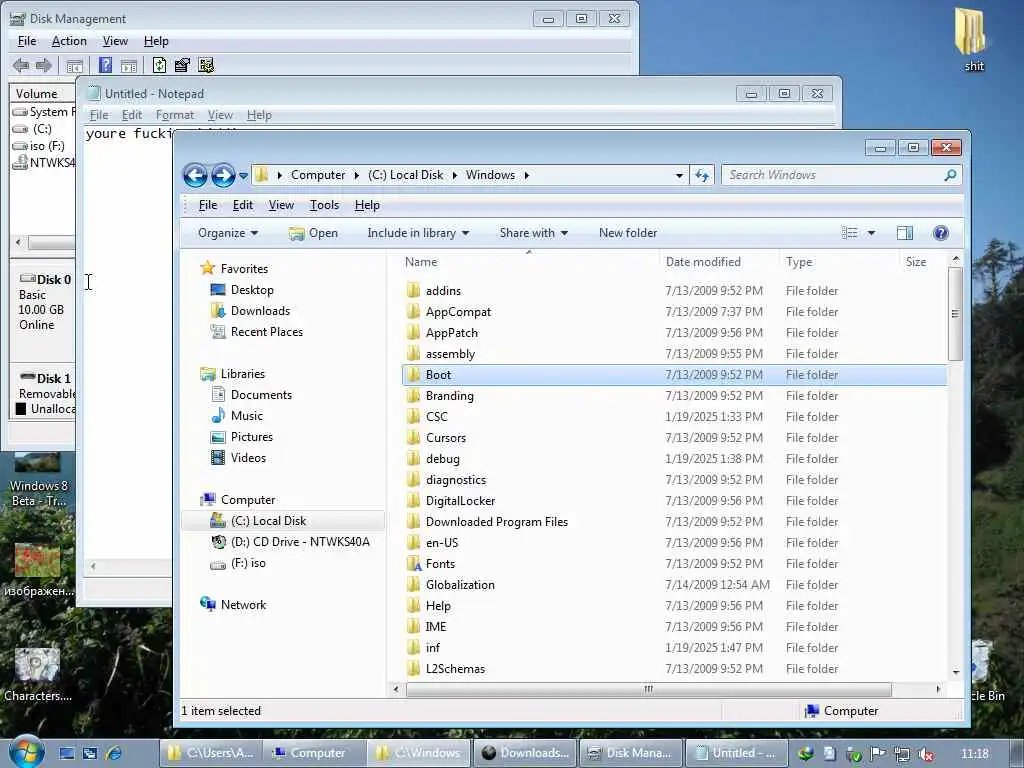The image size is (1024, 768).
Task: Select Documents library in navigation pane
Action: pyautogui.click(x=261, y=394)
